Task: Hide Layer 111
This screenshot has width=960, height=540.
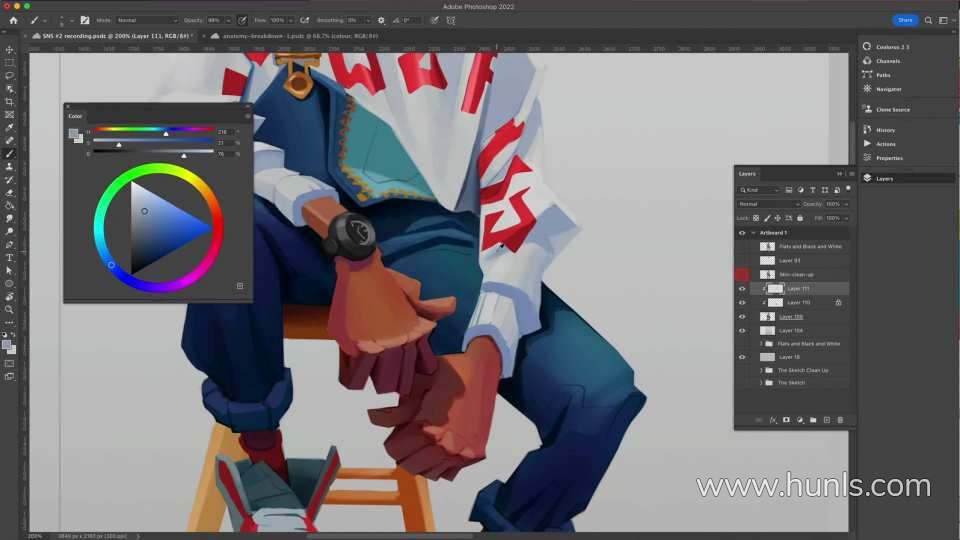Action: click(x=742, y=288)
